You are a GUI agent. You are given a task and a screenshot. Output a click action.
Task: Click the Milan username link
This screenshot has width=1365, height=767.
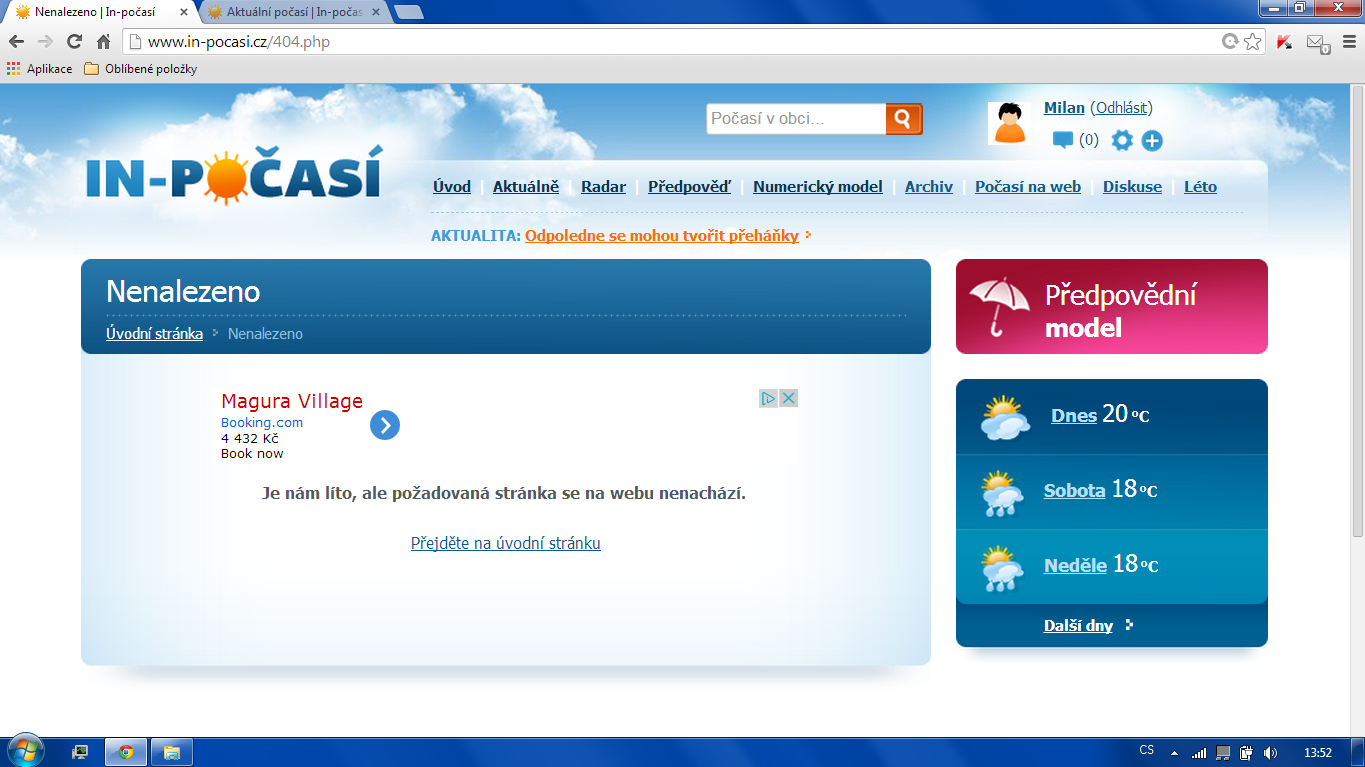click(1064, 108)
